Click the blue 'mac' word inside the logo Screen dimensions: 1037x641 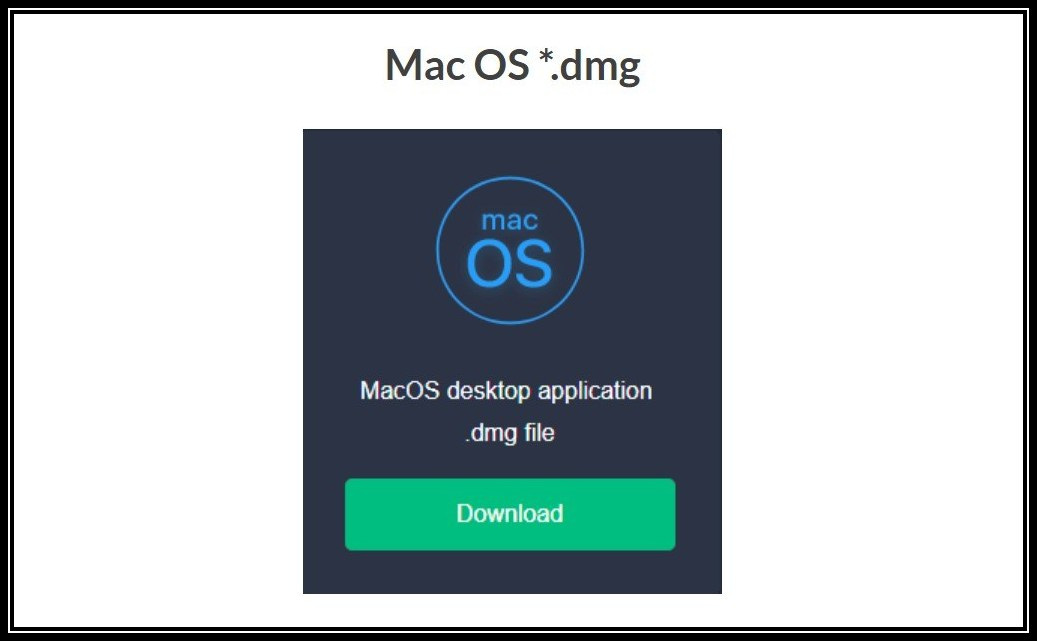[509, 220]
